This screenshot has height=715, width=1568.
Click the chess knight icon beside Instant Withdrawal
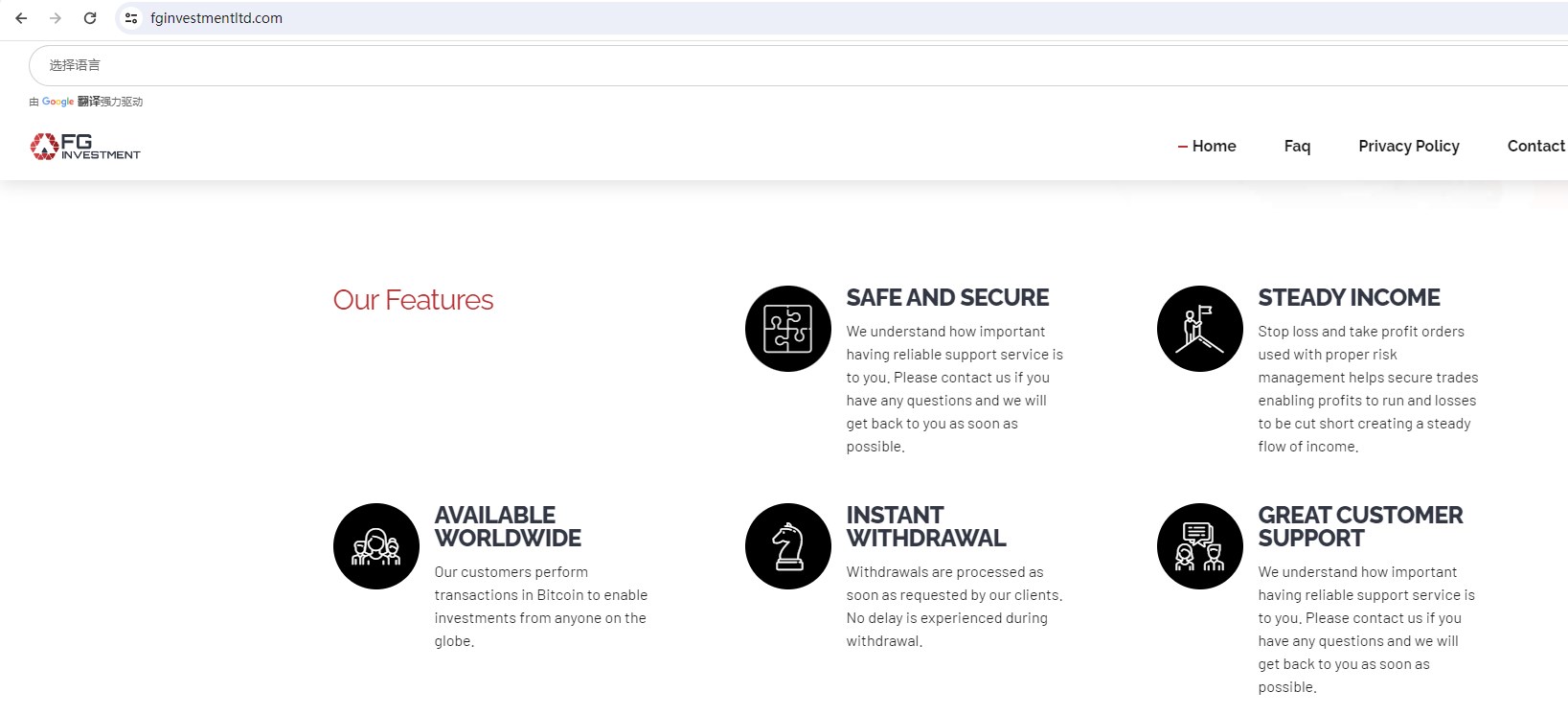pyautogui.click(x=788, y=546)
